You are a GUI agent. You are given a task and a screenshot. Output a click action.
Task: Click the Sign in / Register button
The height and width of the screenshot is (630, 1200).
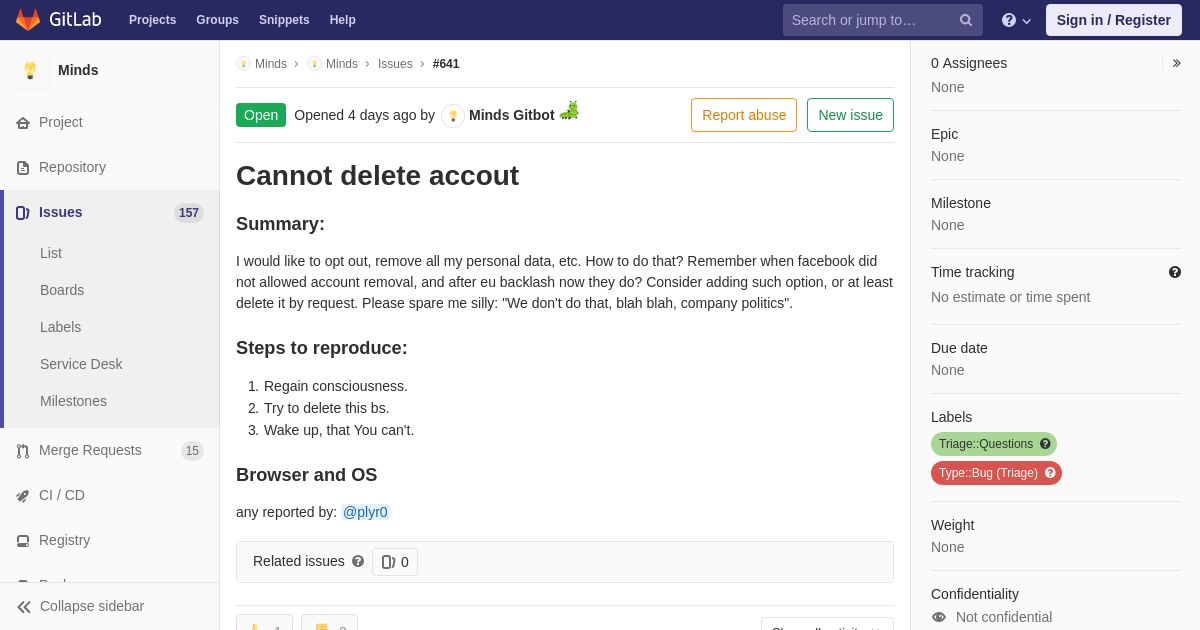point(1113,20)
